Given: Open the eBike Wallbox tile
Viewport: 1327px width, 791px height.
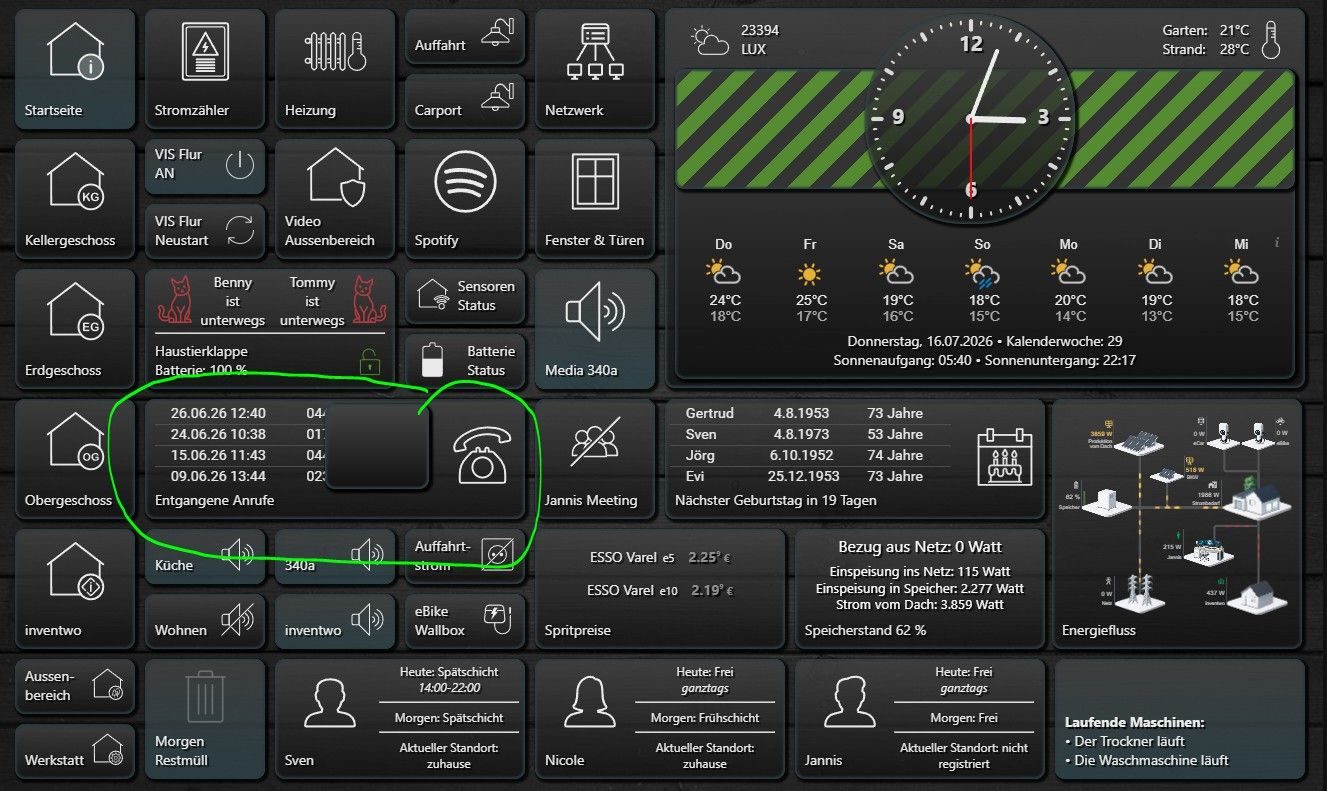Looking at the screenshot, I should [x=465, y=621].
